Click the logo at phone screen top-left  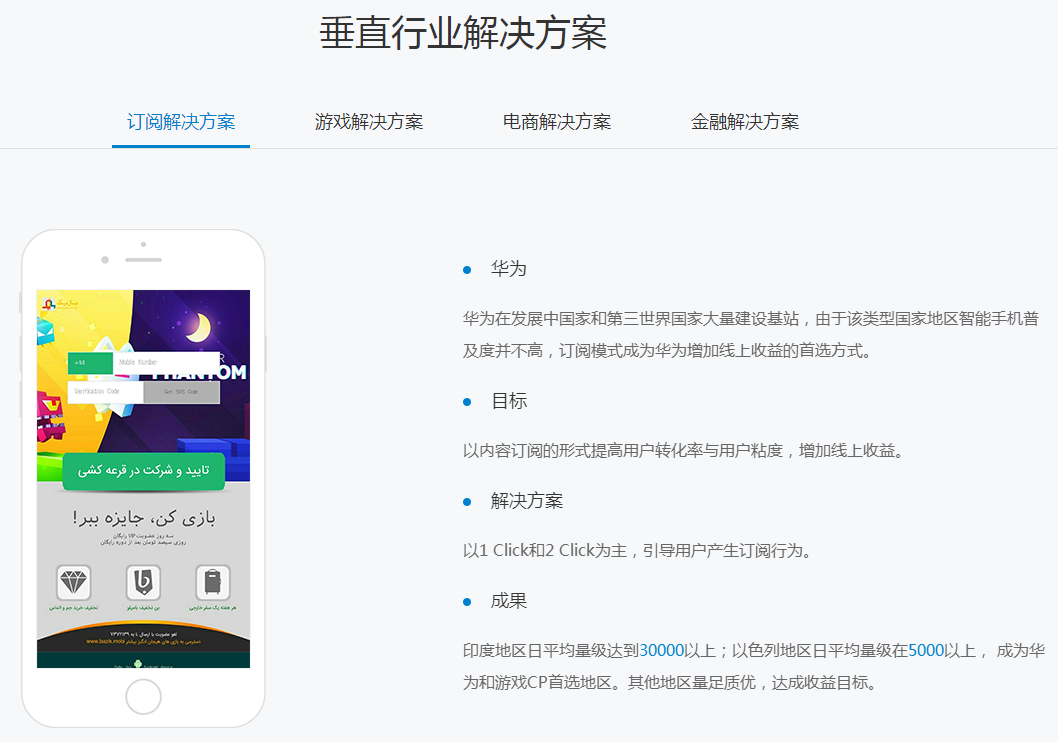click(x=61, y=304)
